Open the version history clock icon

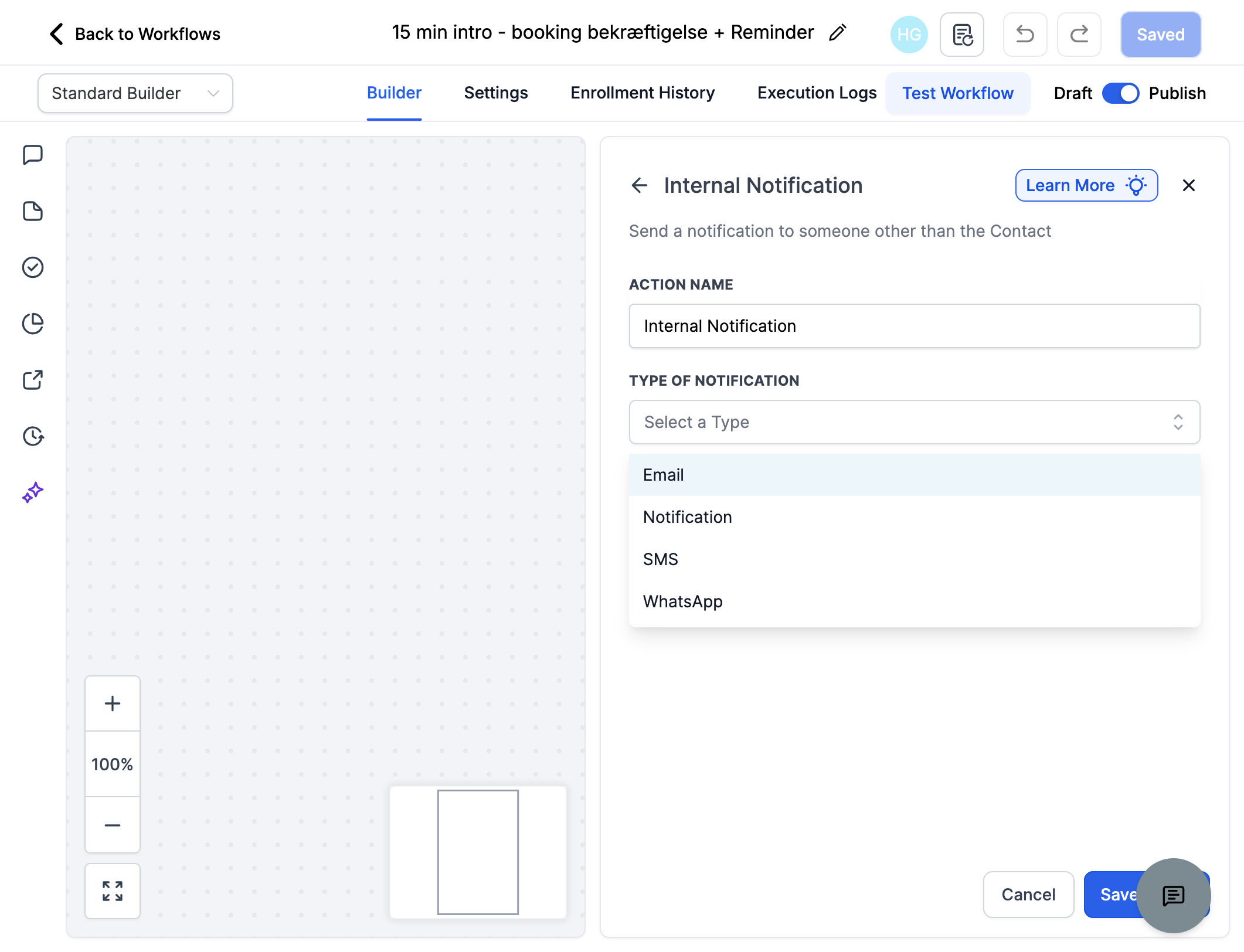click(x=33, y=436)
